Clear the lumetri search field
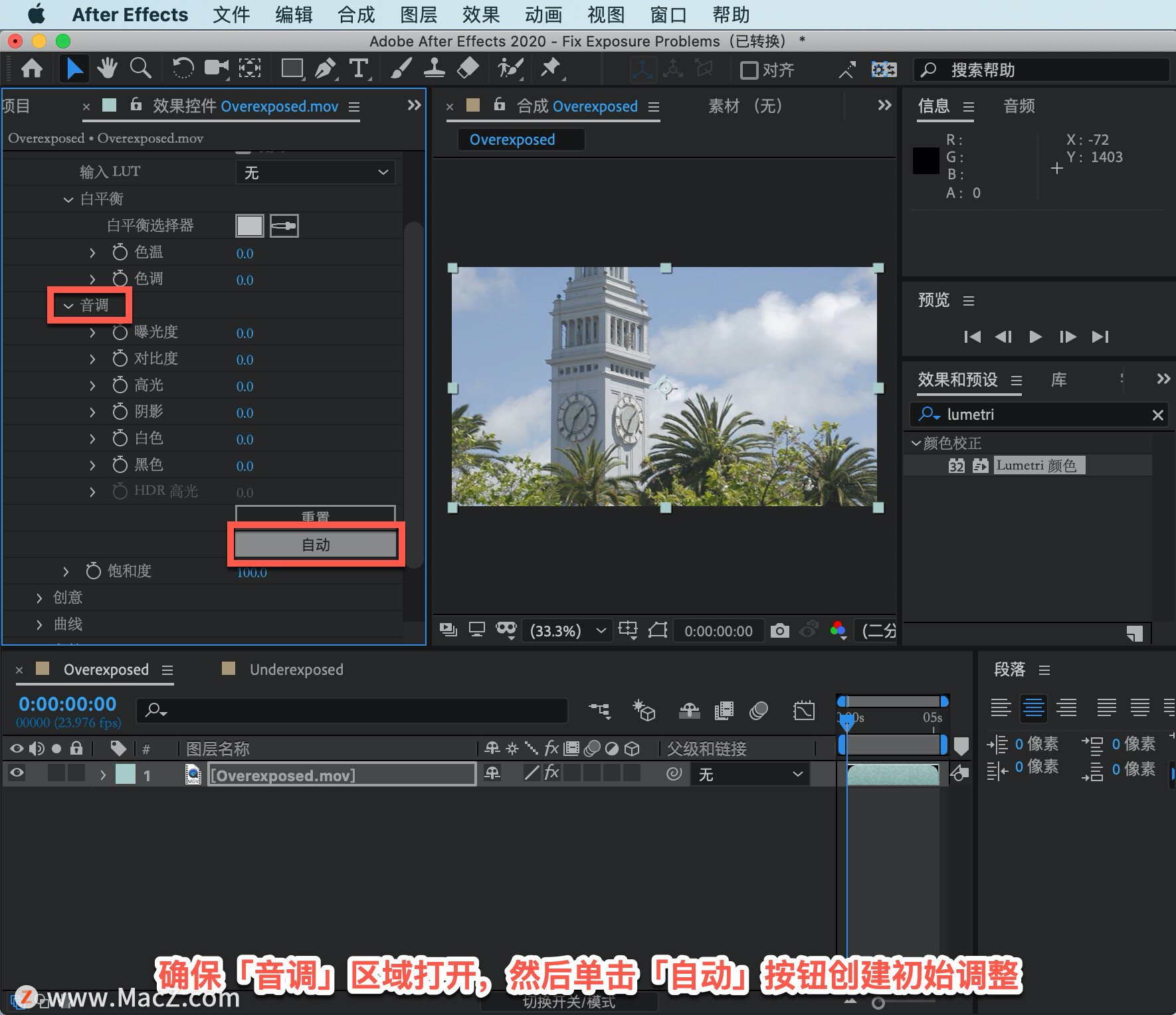Screen dimensions: 1176x1015 tap(1157, 415)
